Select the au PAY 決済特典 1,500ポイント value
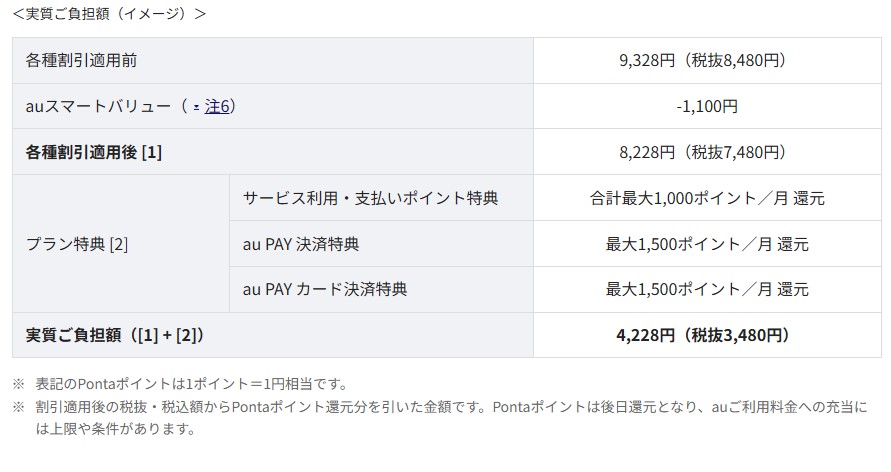The height and width of the screenshot is (472, 891). click(707, 244)
